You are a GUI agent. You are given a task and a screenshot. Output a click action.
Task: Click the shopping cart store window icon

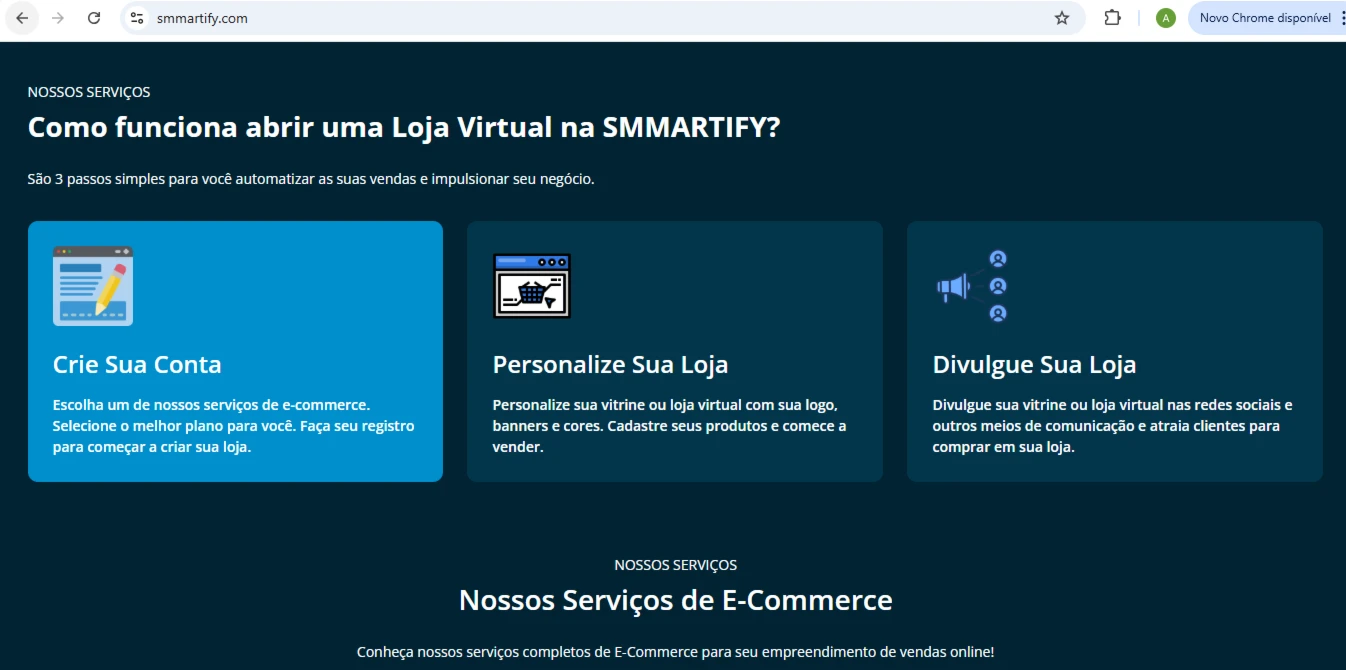click(532, 286)
